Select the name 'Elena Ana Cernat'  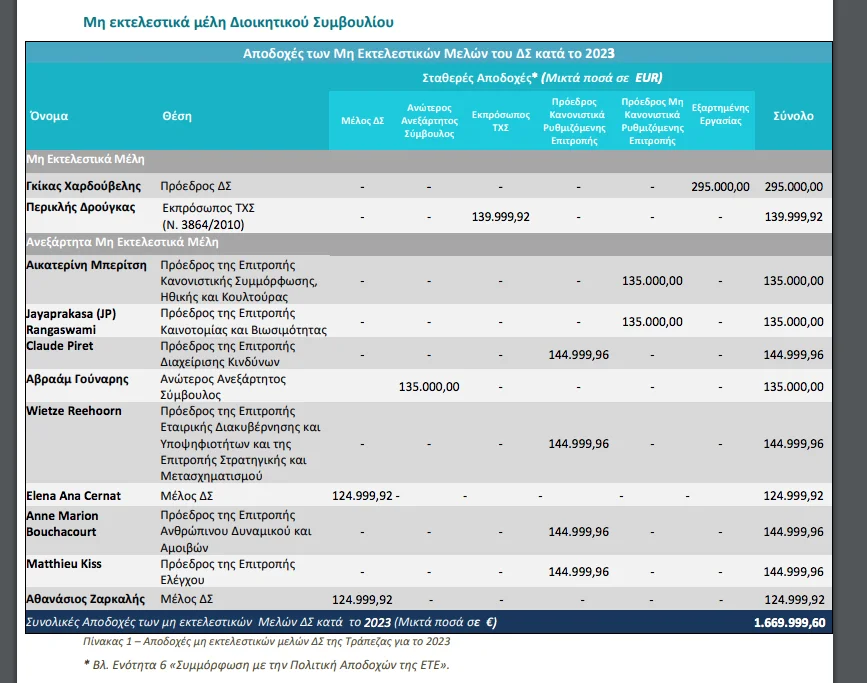[x=74, y=496]
